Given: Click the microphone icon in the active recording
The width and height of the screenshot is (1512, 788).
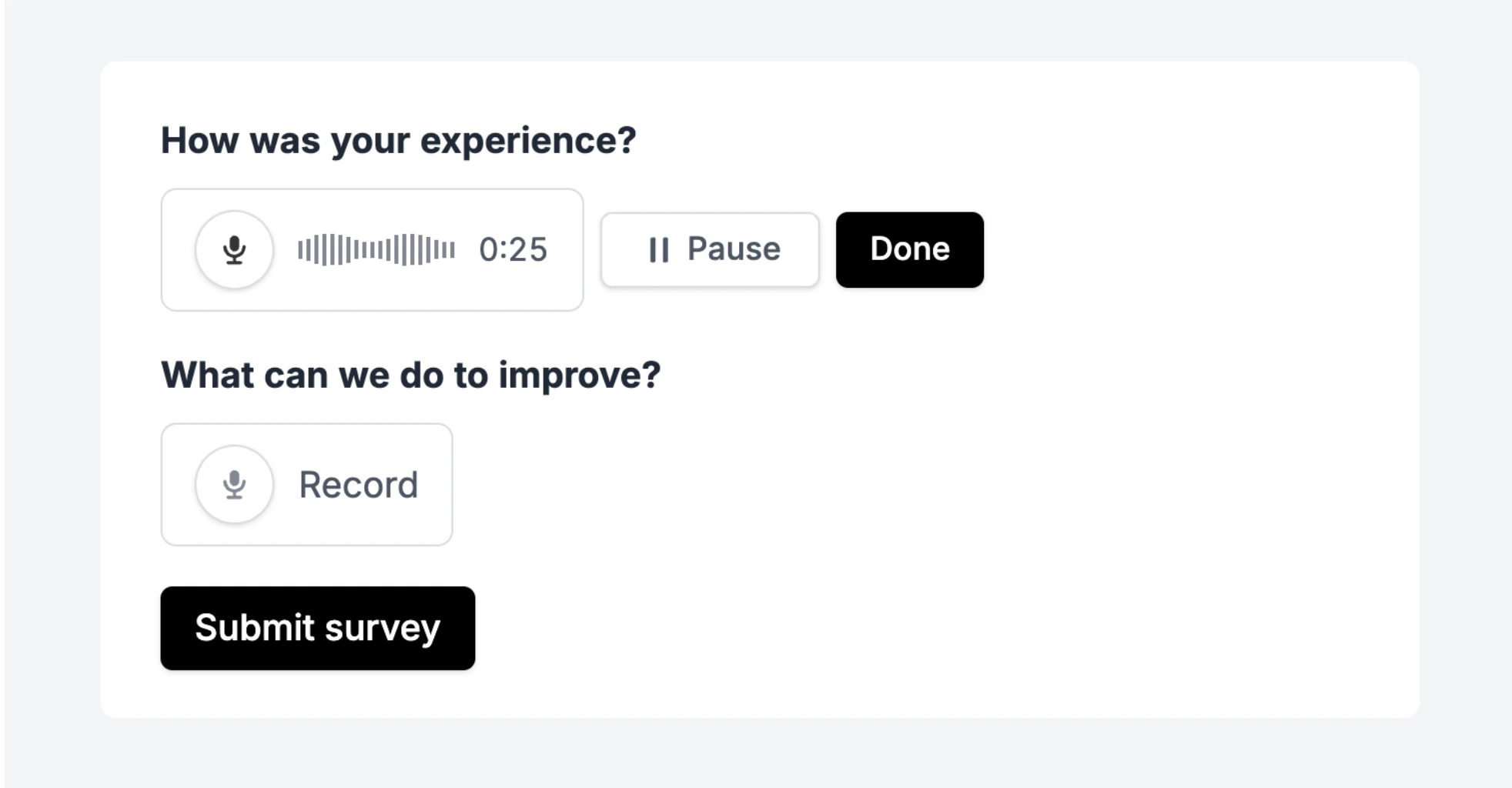Looking at the screenshot, I should click(234, 250).
